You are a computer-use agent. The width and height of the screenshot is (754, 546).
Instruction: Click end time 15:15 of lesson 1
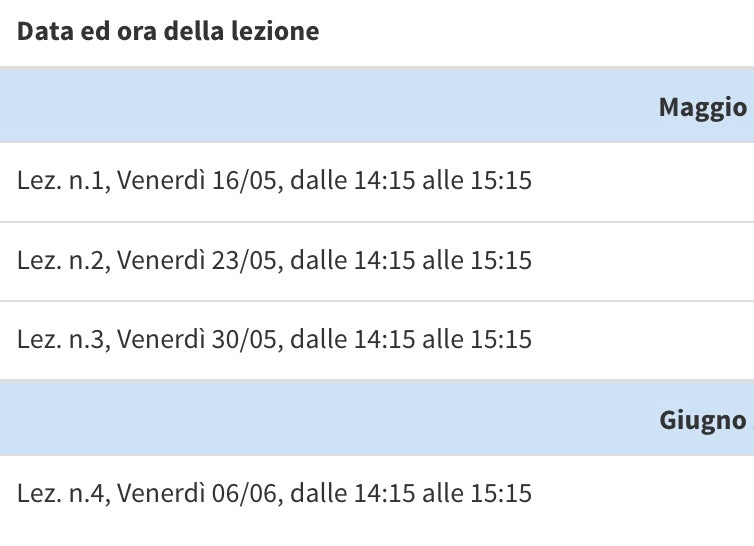[x=500, y=181]
